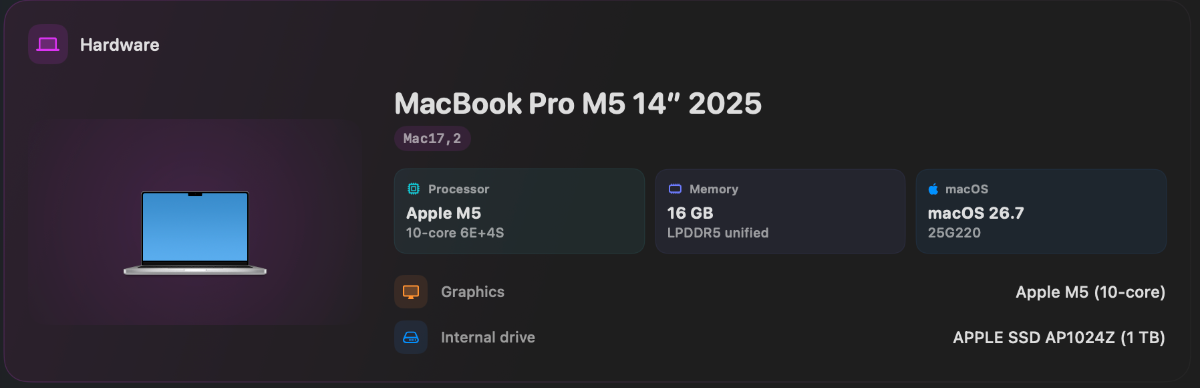The width and height of the screenshot is (1200, 388).
Task: Click the APPLE SSD AP1024Z (1 TB) value
Action: coord(1059,337)
